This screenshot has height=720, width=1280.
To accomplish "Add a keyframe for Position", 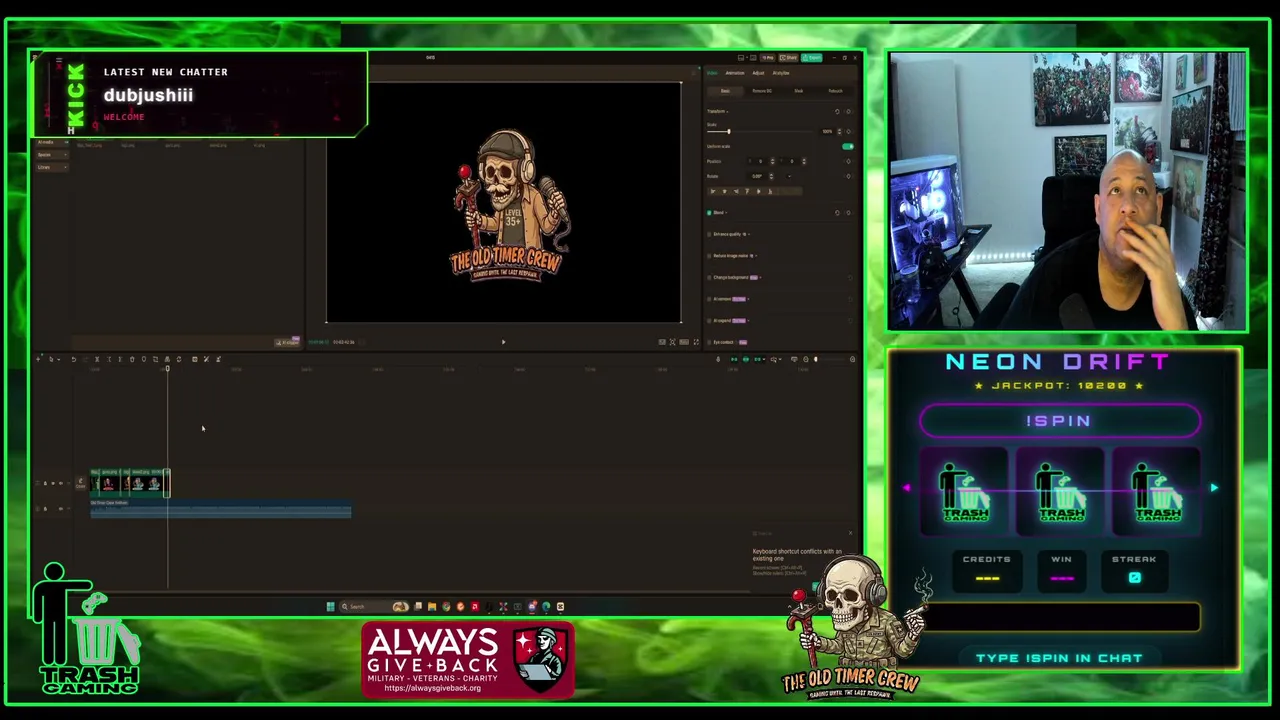I will click(848, 161).
